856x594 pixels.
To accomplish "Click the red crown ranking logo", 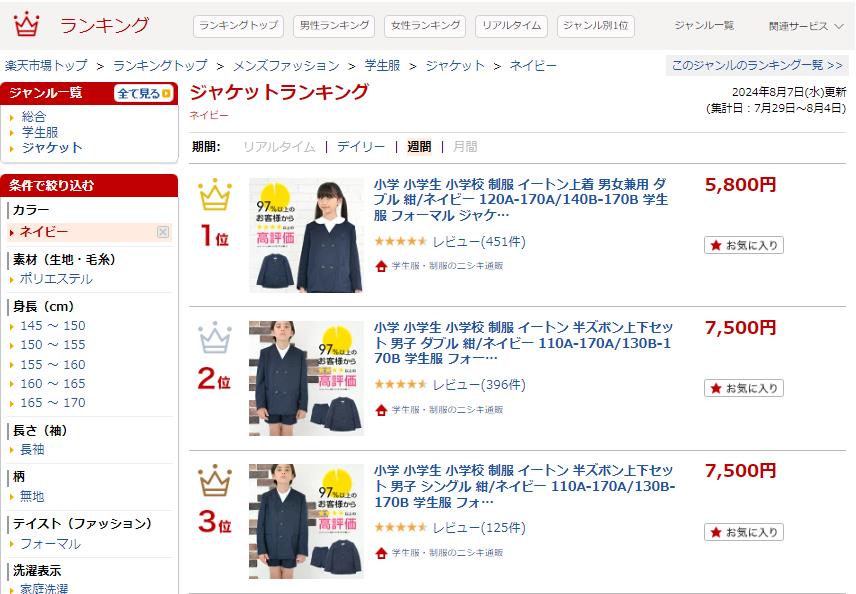I will 27,25.
